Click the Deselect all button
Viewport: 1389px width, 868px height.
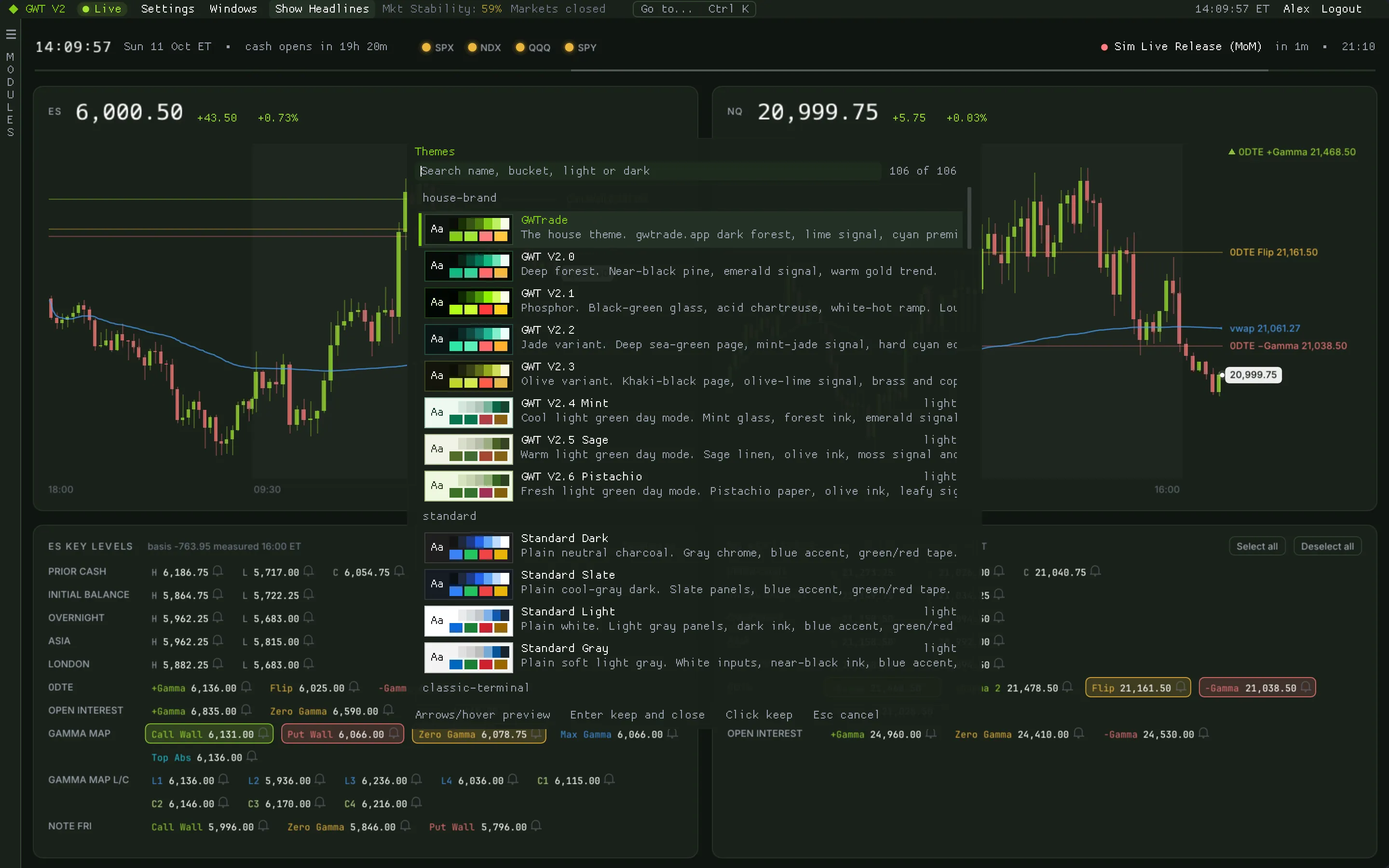pos(1327,546)
